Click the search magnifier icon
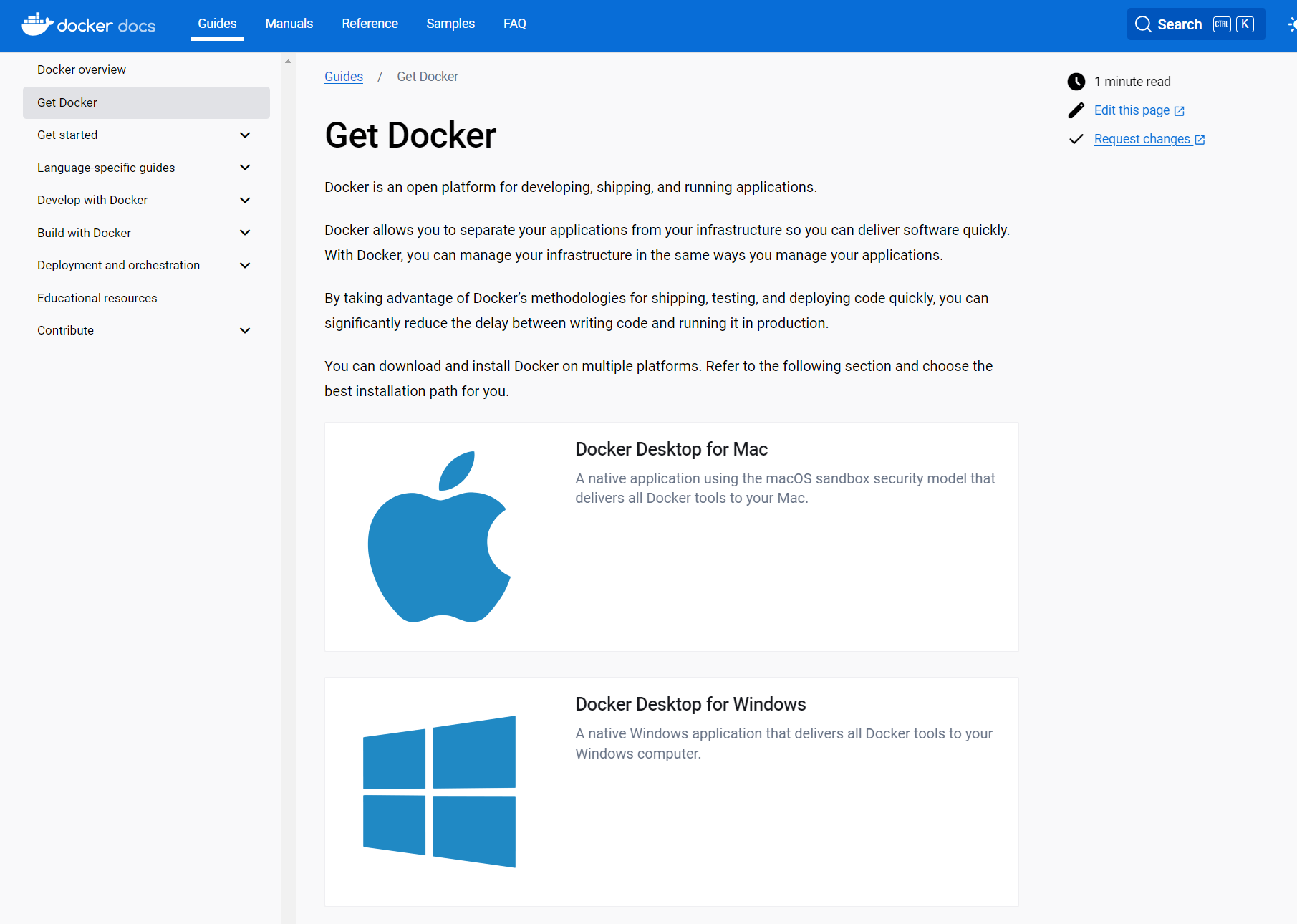1297x924 pixels. (1143, 24)
